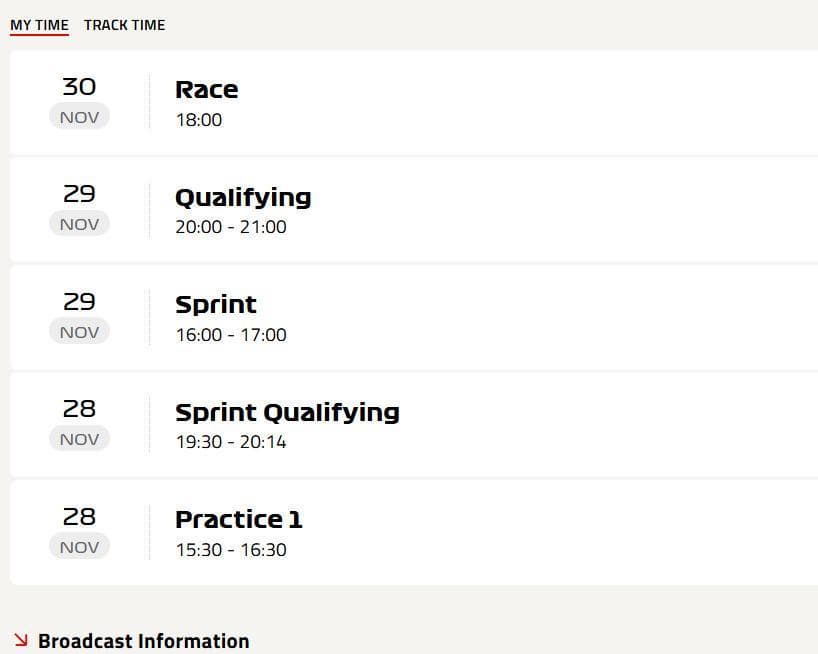This screenshot has width=818, height=654.
Task: Click the date number 30 for Race
Action: pyautogui.click(x=79, y=87)
